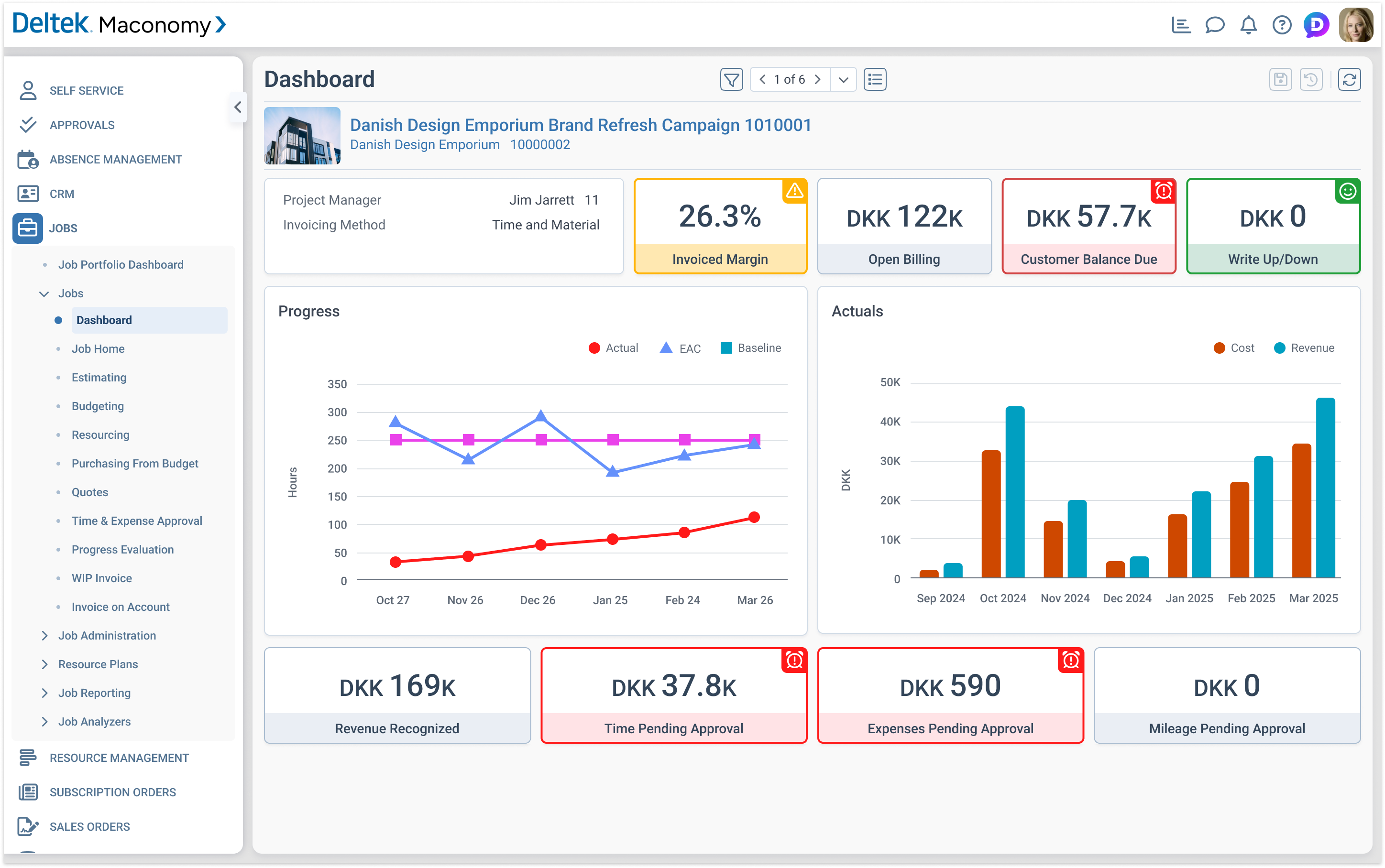Select Job Home in the sidebar
Image resolution: width=1385 pixels, height=868 pixels.
coord(98,348)
